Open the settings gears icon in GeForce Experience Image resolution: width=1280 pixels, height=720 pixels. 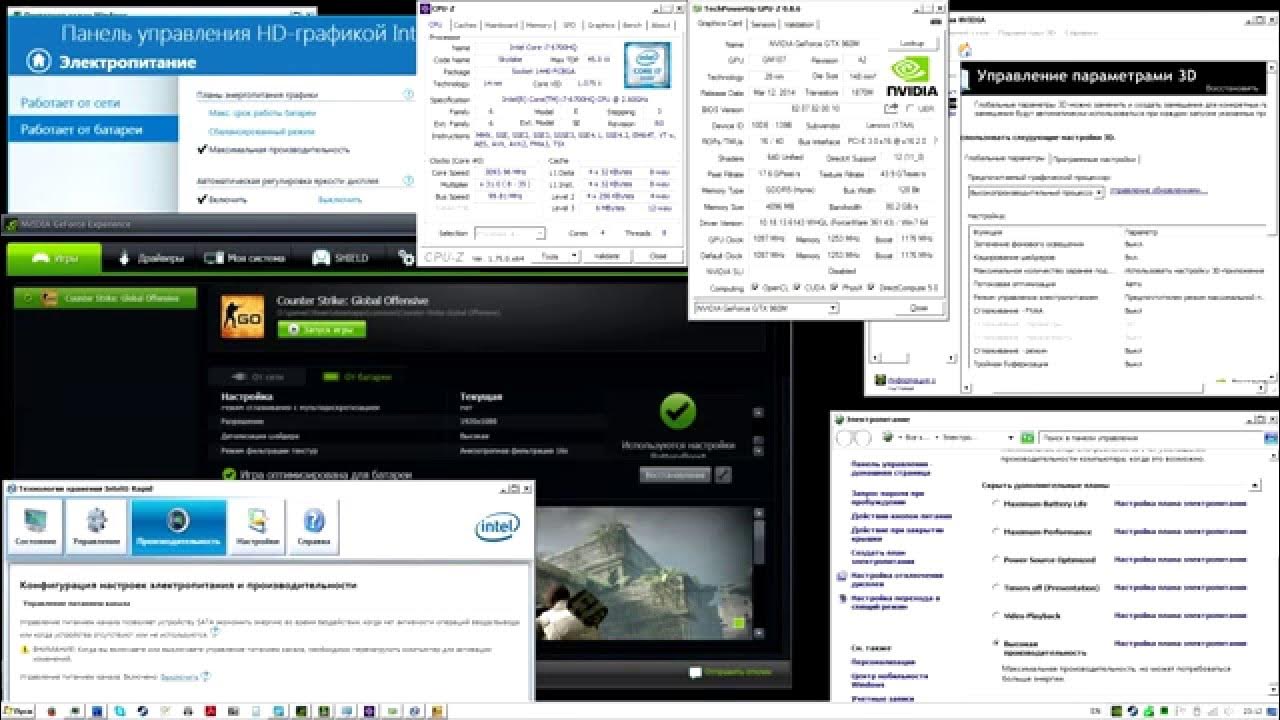click(406, 258)
